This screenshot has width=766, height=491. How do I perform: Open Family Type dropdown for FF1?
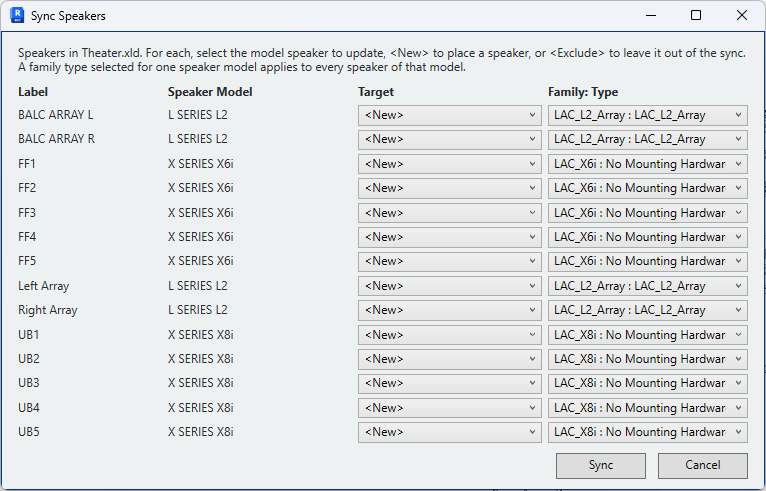pyautogui.click(x=648, y=164)
